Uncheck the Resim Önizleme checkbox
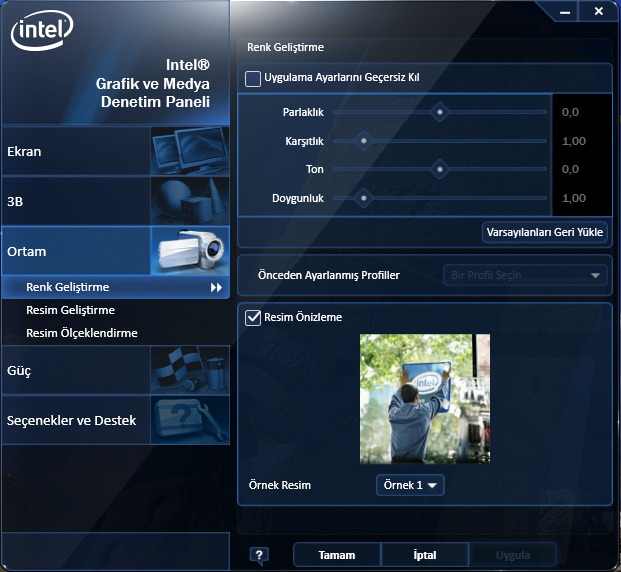Screen dimensions: 621x572 (253, 317)
